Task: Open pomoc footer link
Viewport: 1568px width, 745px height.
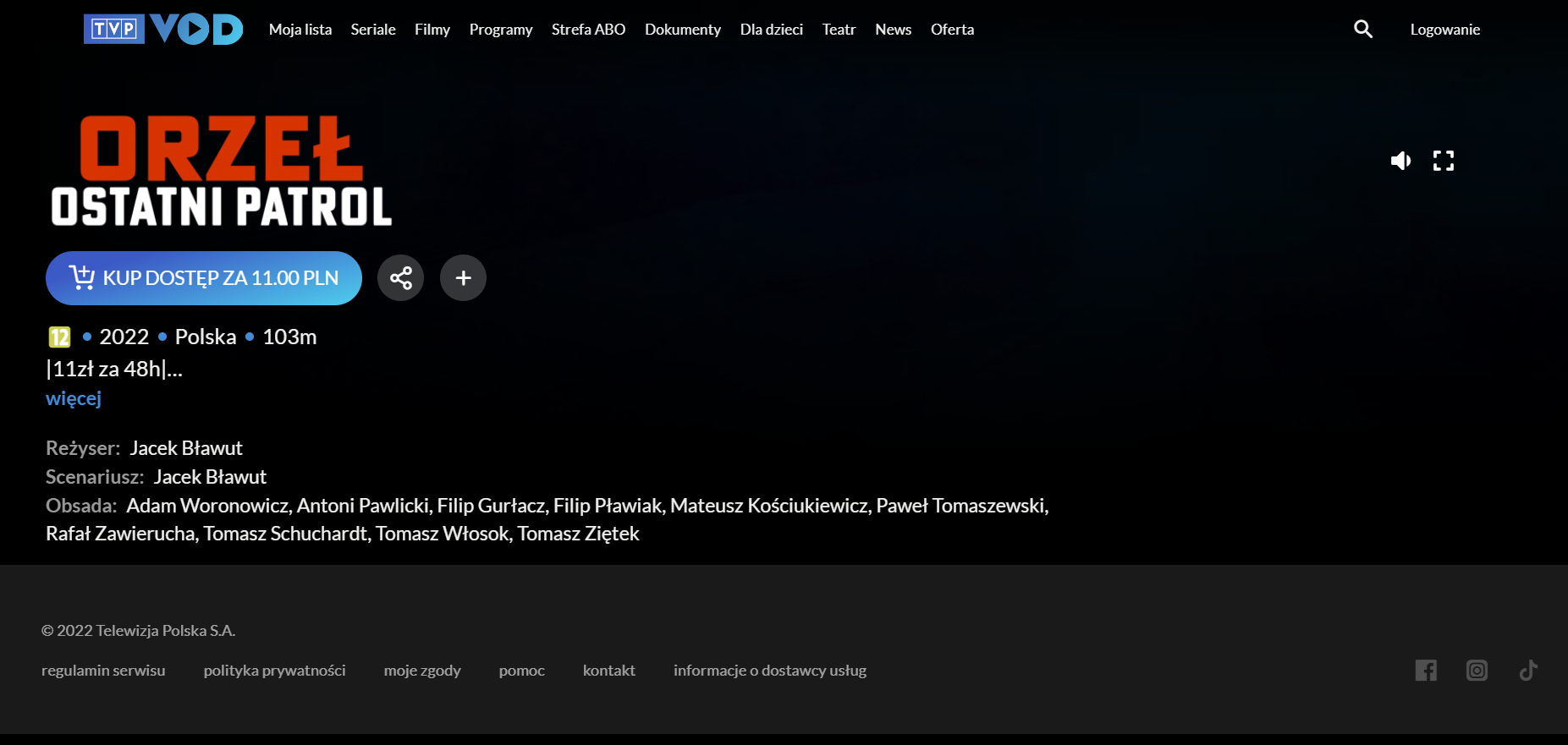Action: 522,671
